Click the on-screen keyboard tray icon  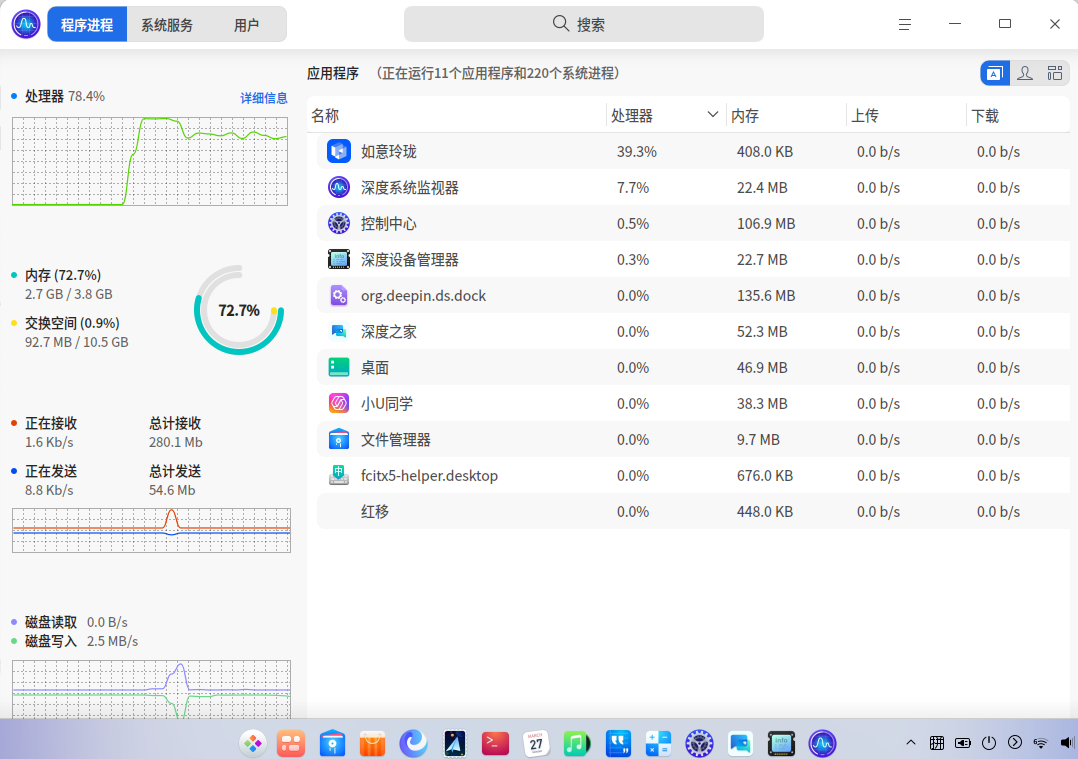click(x=936, y=742)
